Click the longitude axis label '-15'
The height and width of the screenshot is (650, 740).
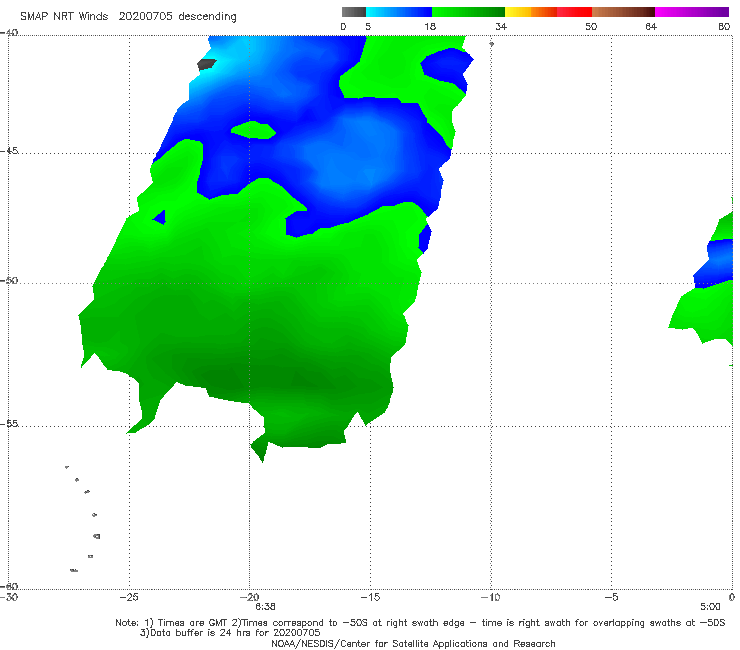pyautogui.click(x=370, y=597)
